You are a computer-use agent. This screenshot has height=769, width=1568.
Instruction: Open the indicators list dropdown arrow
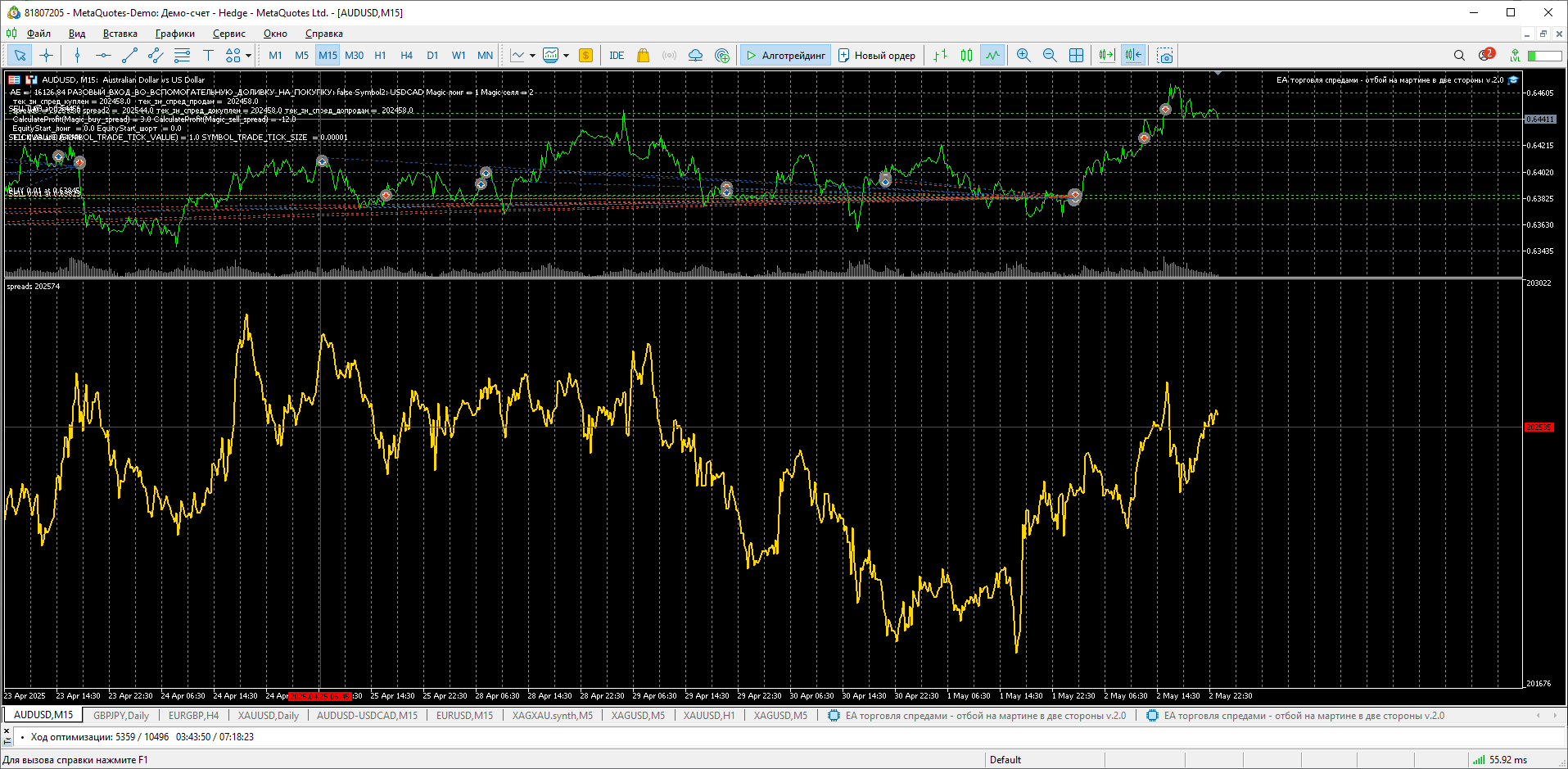tap(532, 56)
